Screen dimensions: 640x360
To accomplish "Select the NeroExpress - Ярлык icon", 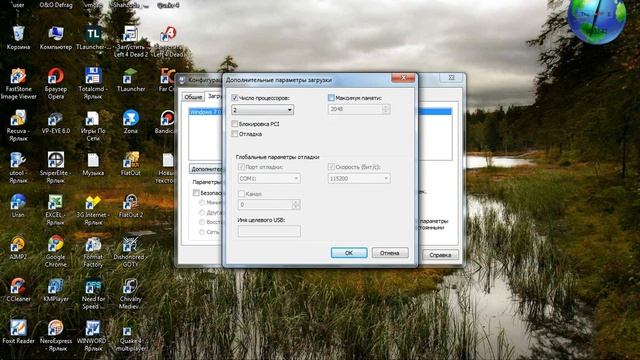I will 56,335.
